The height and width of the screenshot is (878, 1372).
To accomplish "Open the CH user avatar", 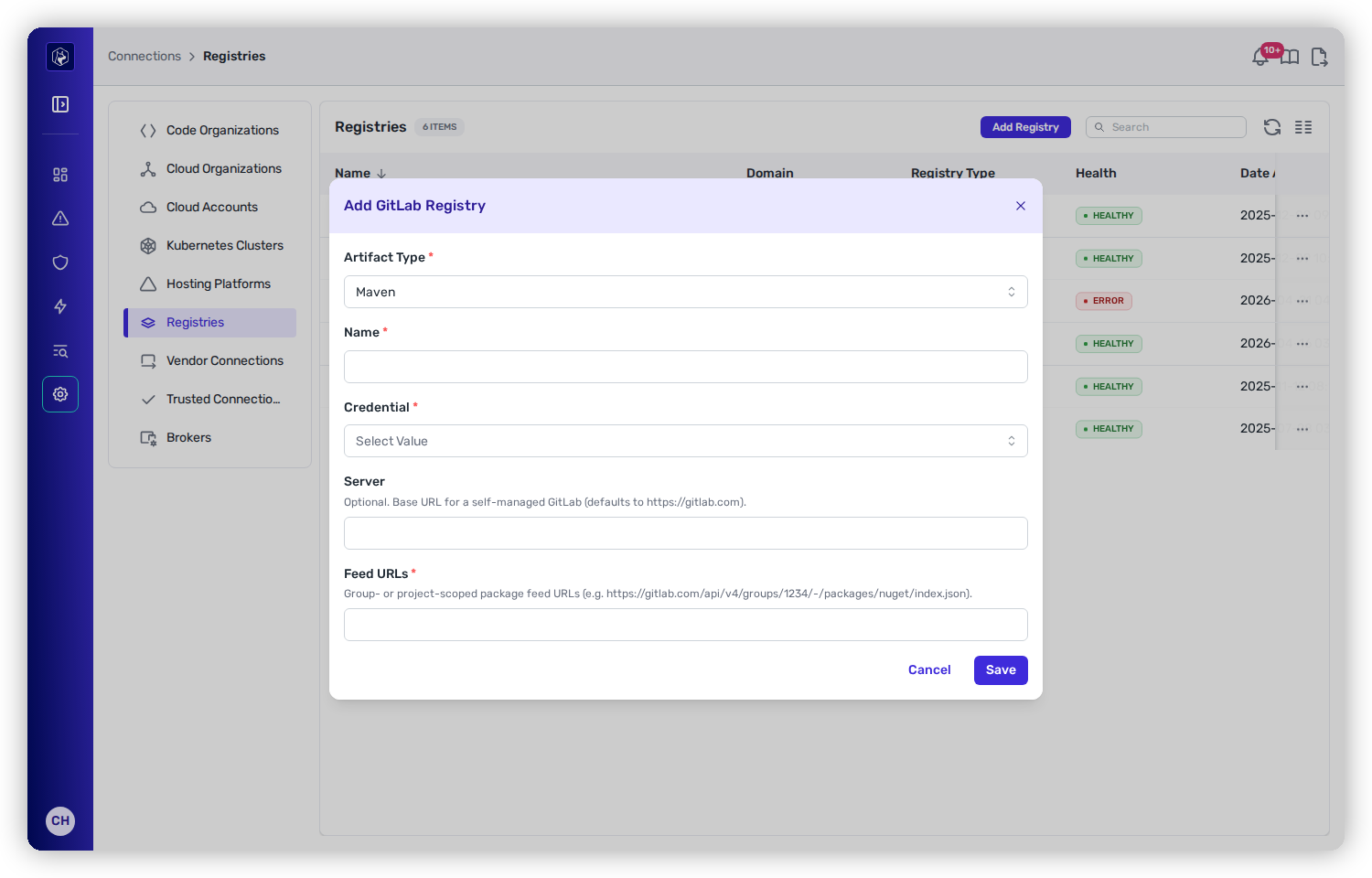I will (x=60, y=820).
